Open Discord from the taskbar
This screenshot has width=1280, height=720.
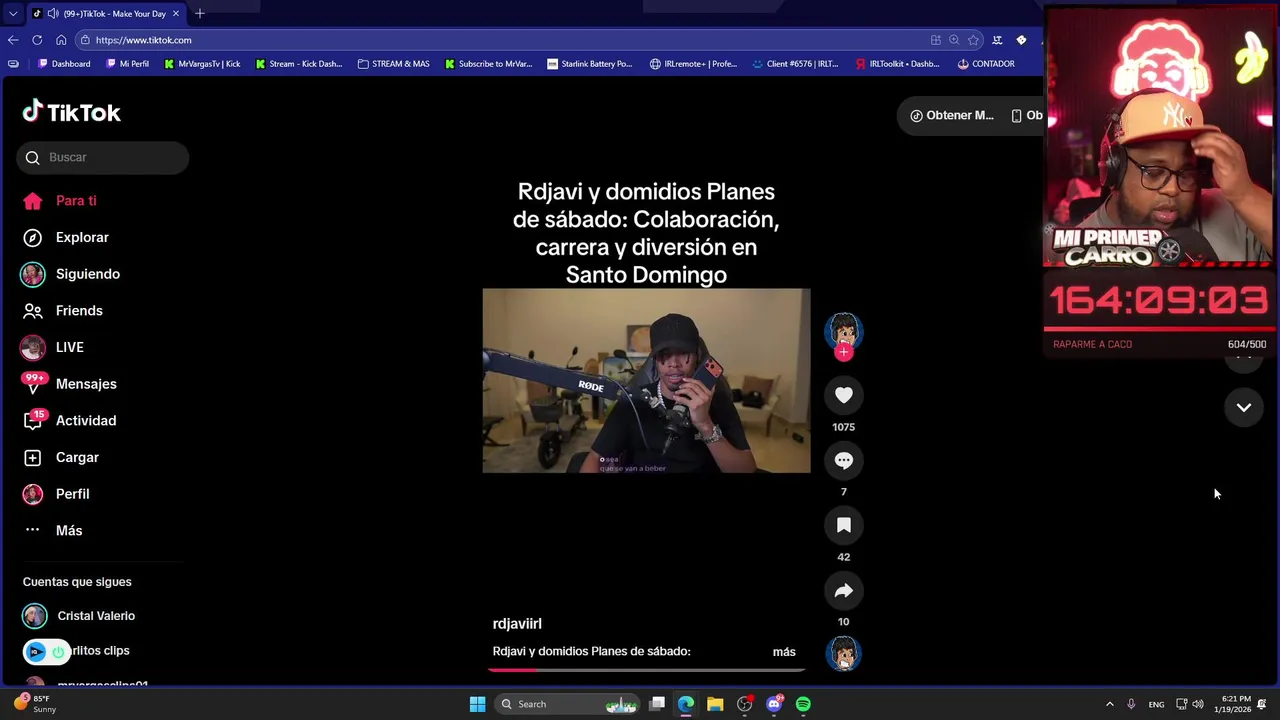pyautogui.click(x=774, y=704)
